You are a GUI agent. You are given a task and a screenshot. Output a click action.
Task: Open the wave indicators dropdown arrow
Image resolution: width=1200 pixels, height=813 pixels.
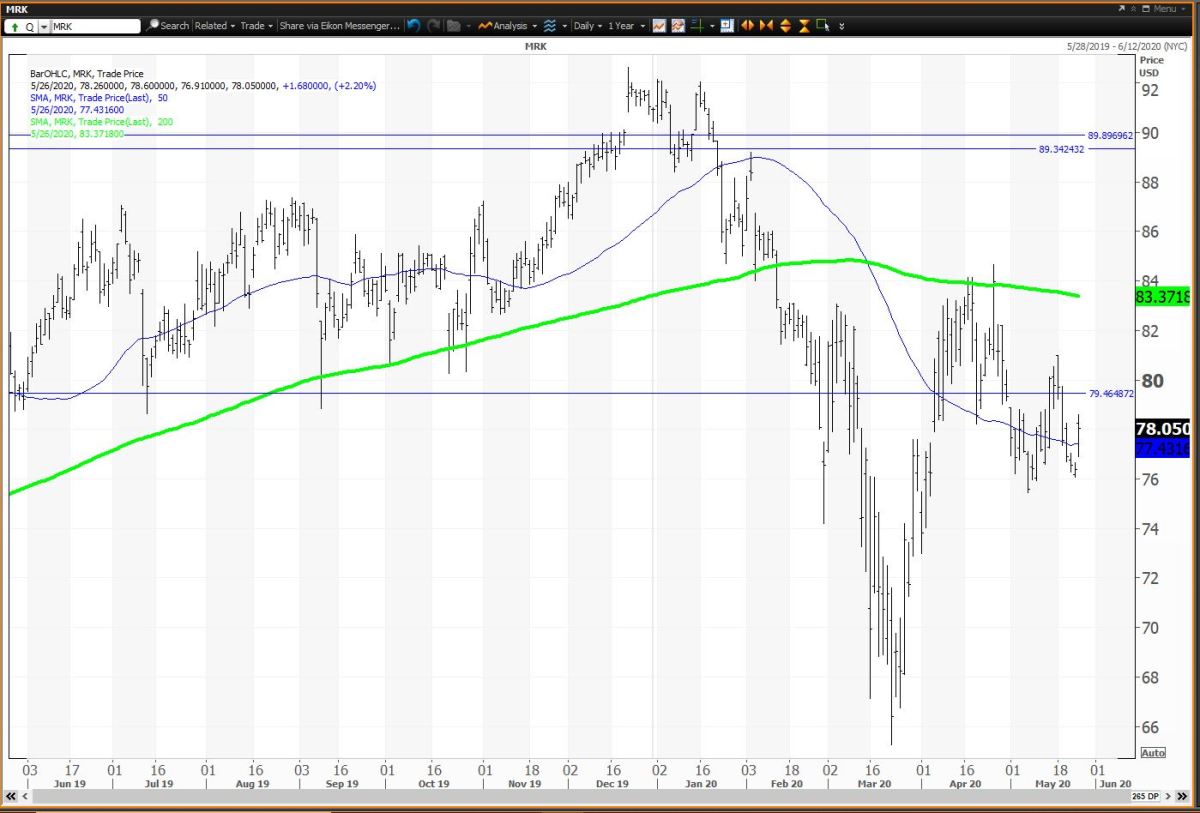(x=564, y=26)
